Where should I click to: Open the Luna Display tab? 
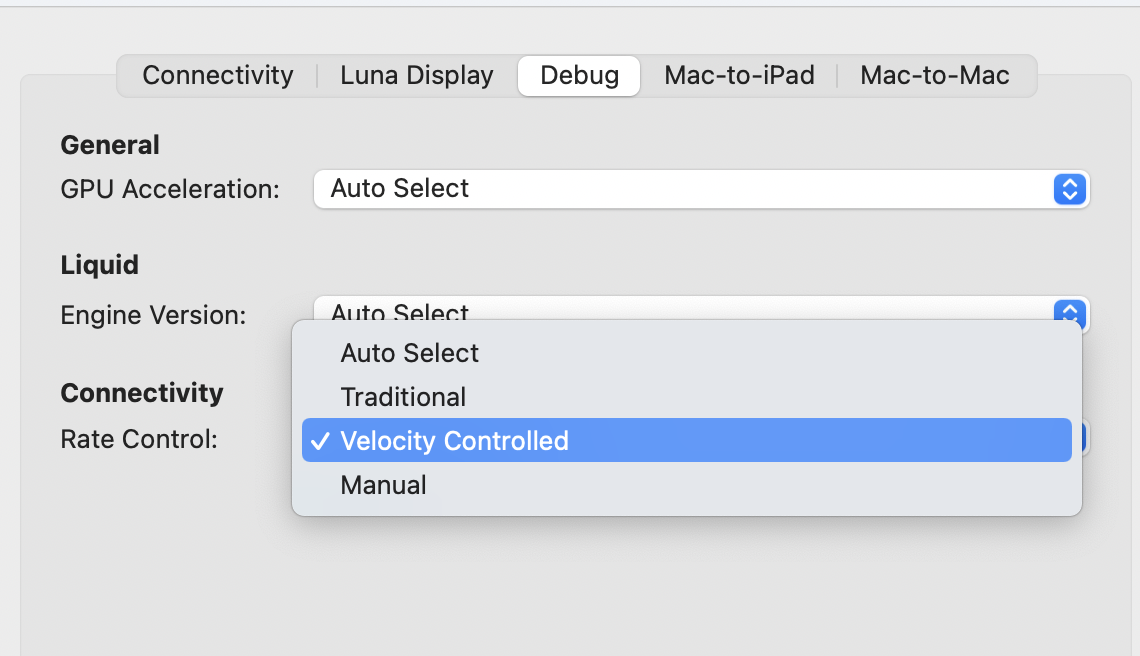[416, 76]
